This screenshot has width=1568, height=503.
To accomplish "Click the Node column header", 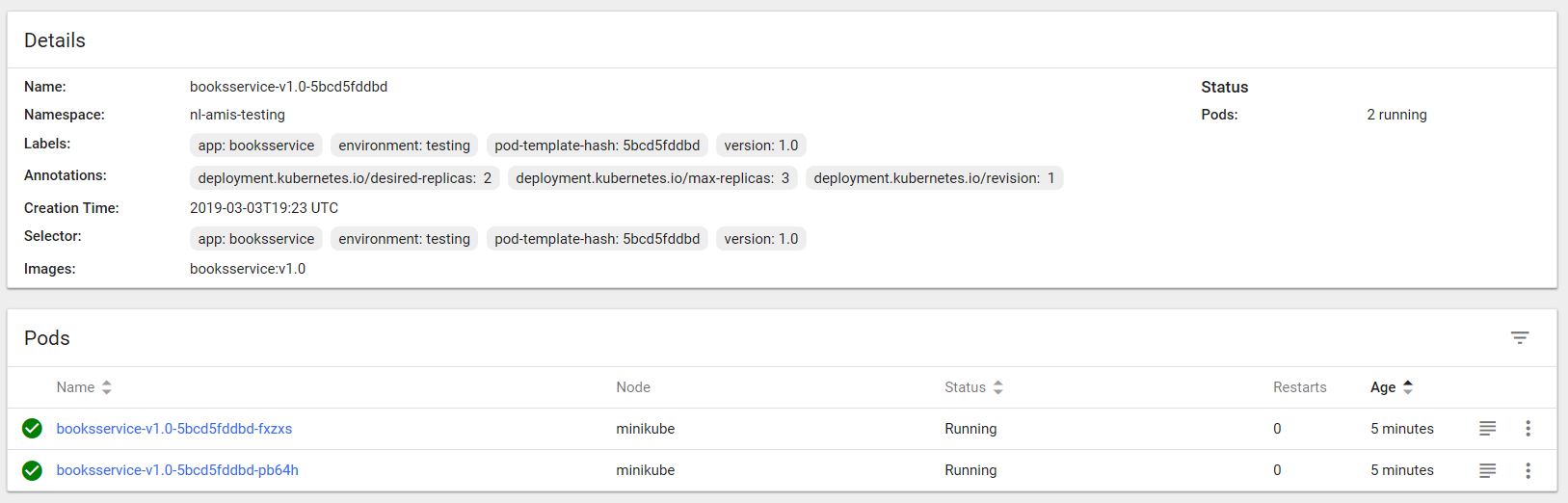I will [633, 387].
